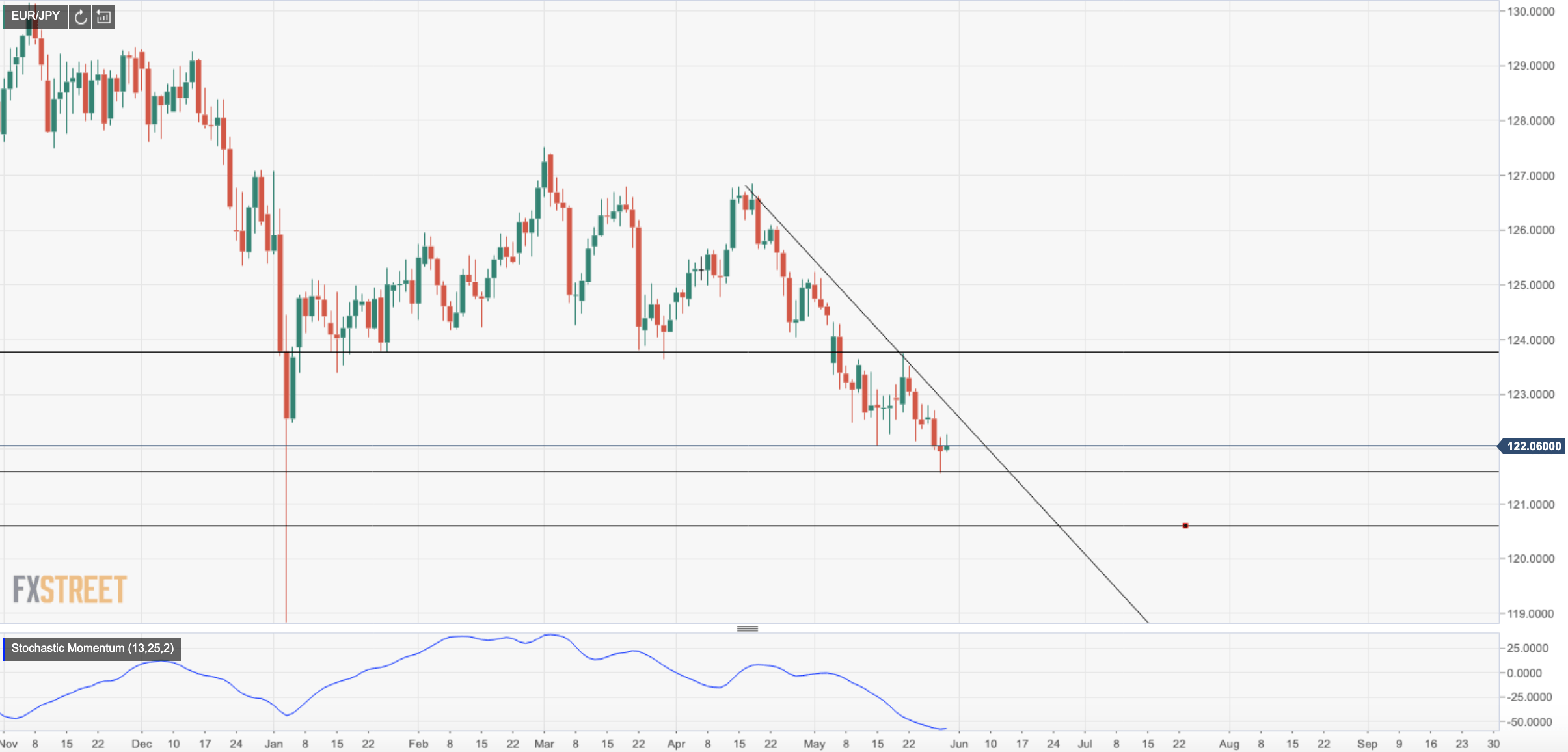Click the Feb label on the time axis
The height and width of the screenshot is (752, 1568).
point(418,744)
